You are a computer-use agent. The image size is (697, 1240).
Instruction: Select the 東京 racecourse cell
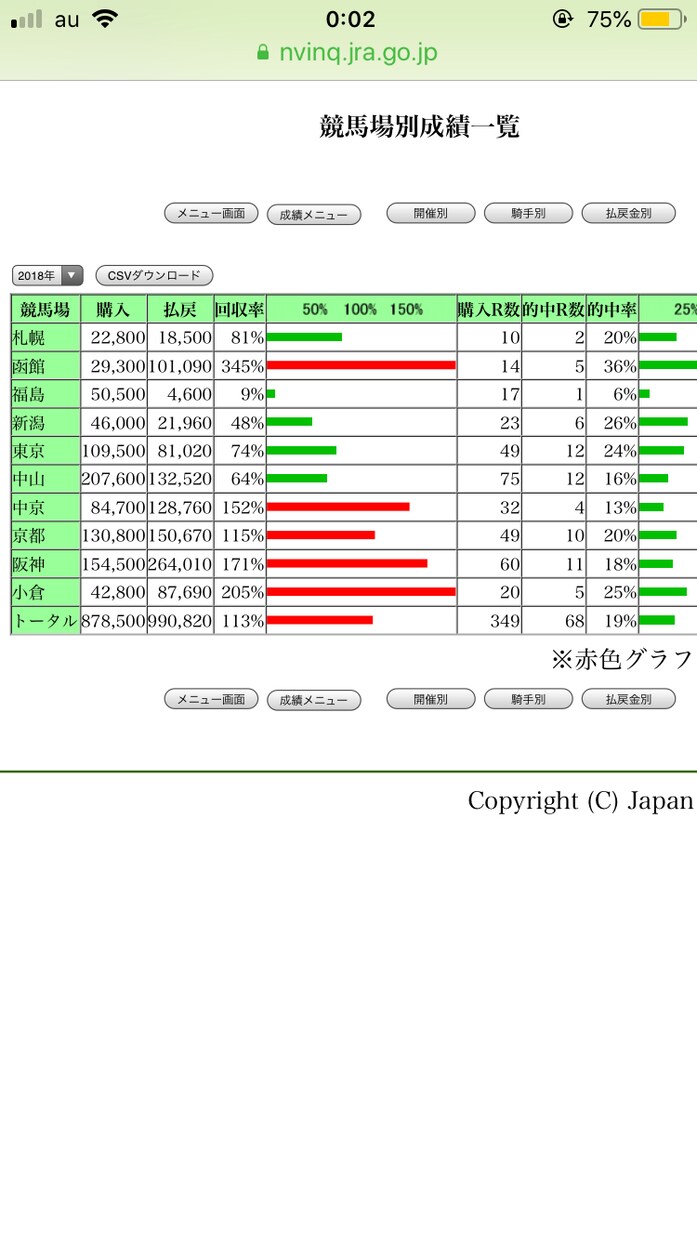[46, 451]
